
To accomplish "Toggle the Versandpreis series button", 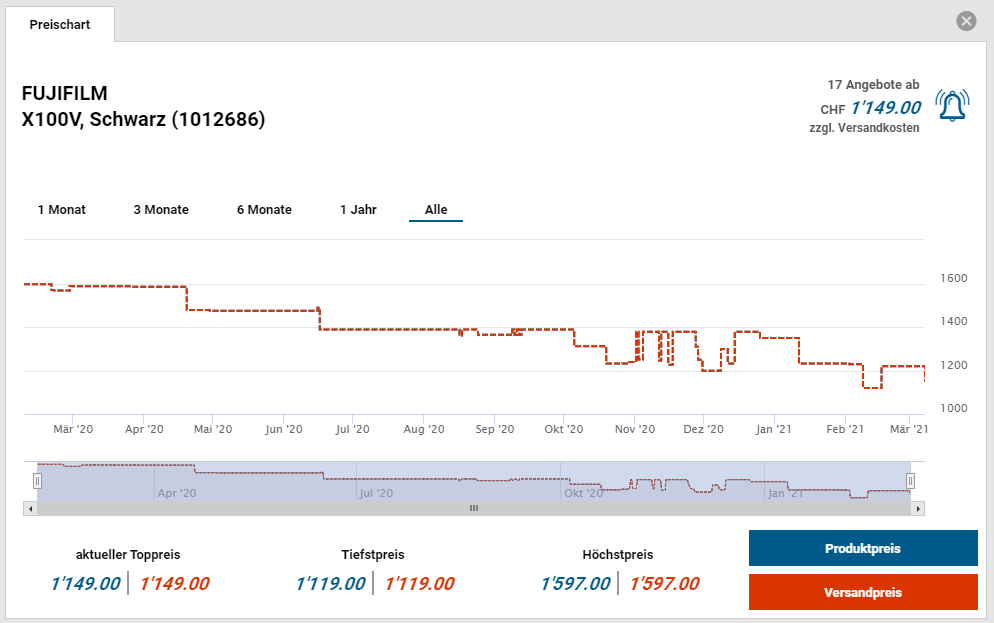I will (x=862, y=592).
